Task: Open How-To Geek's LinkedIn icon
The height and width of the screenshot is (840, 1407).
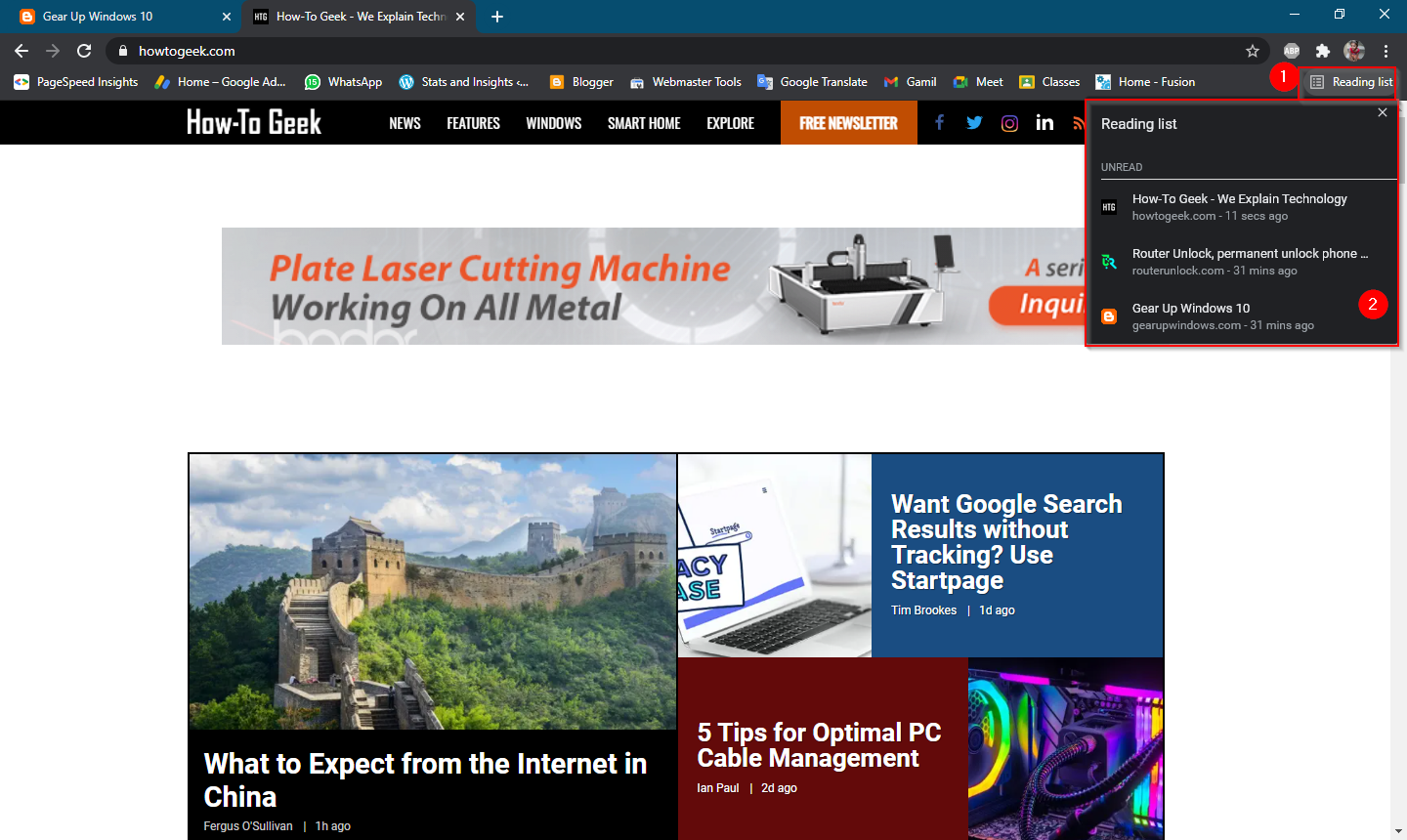Action: [x=1045, y=122]
